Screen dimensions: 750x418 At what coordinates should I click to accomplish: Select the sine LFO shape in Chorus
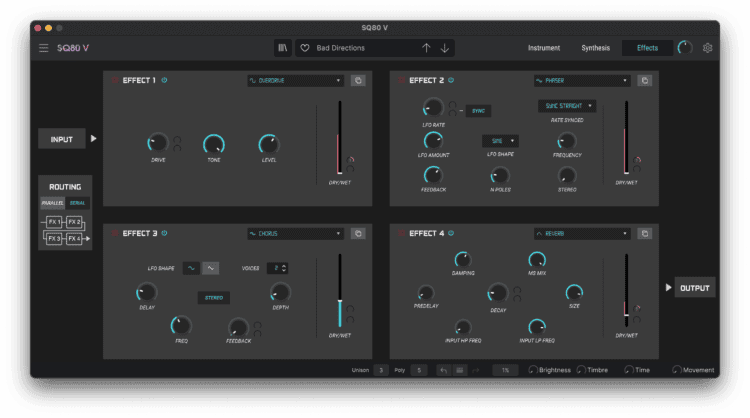(x=191, y=268)
